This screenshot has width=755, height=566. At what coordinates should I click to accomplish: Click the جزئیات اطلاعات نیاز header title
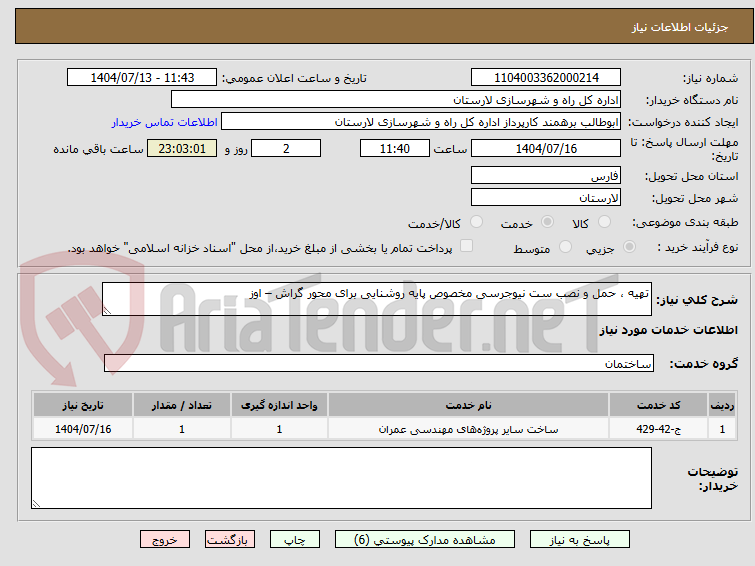pyautogui.click(x=680, y=27)
